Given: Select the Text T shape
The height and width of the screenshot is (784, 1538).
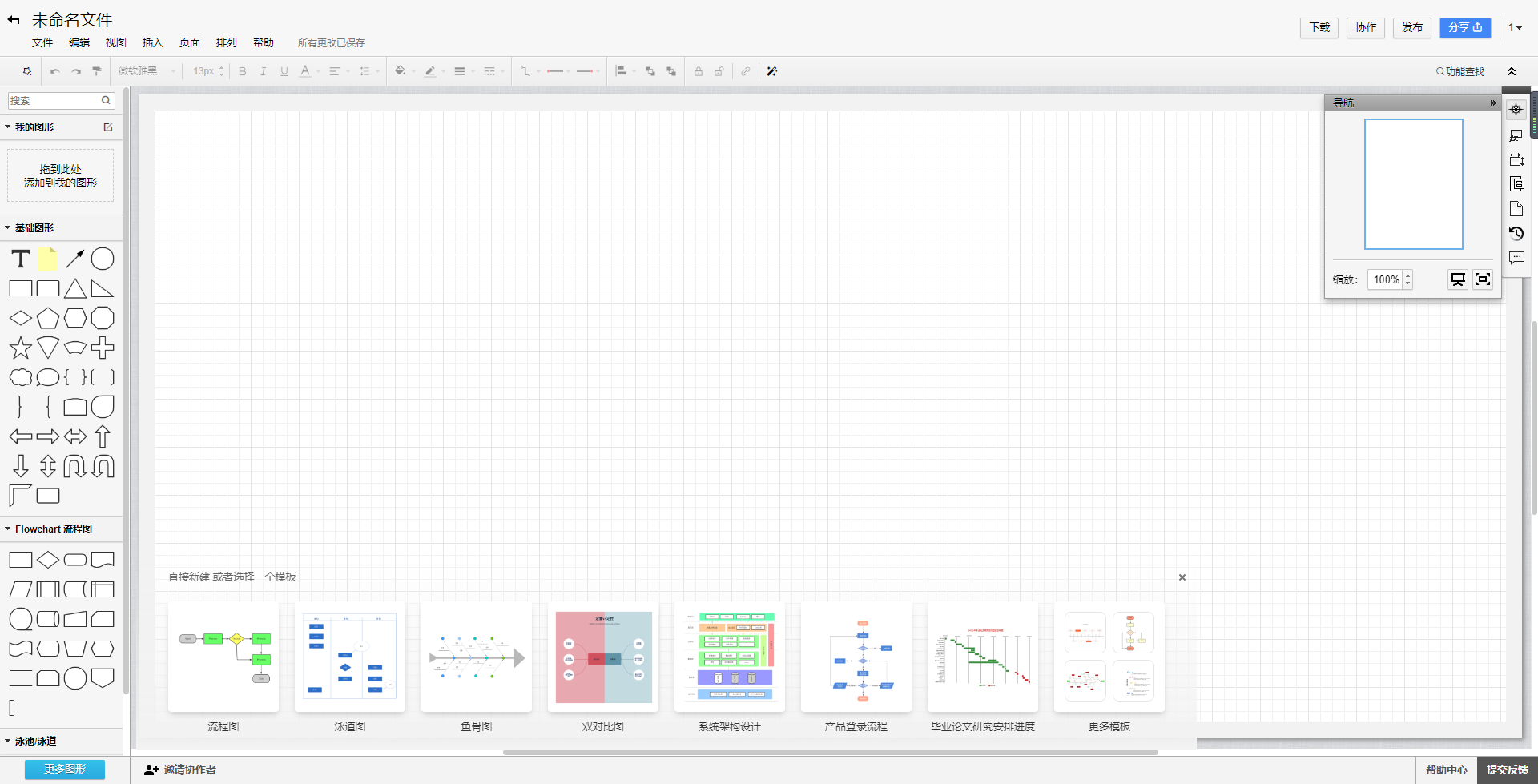Looking at the screenshot, I should click(21, 259).
